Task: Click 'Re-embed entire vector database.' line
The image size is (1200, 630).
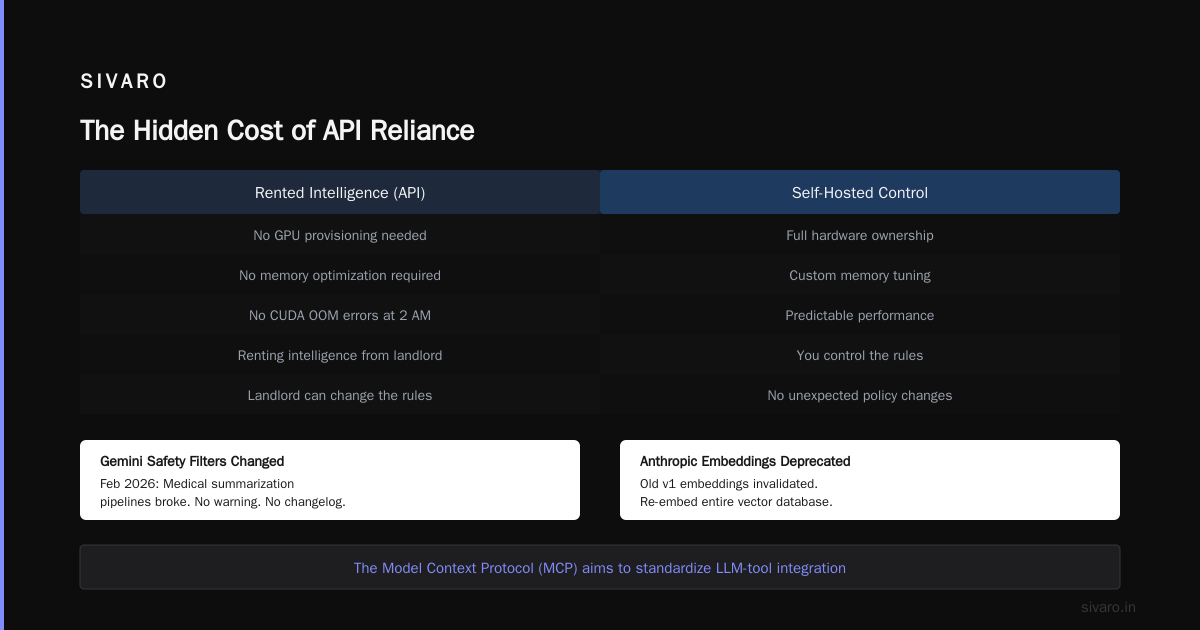Action: (x=736, y=501)
